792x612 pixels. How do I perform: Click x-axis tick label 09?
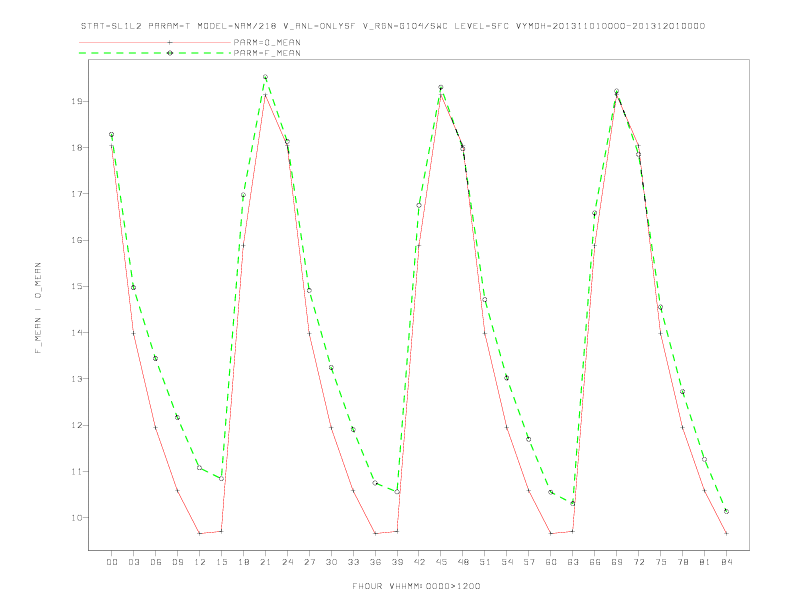coord(177,562)
